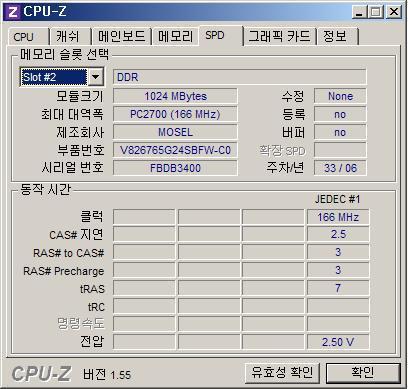The image size is (408, 389).
Task: Click the 최대 대역폭 label
Action: [x=72, y=114]
